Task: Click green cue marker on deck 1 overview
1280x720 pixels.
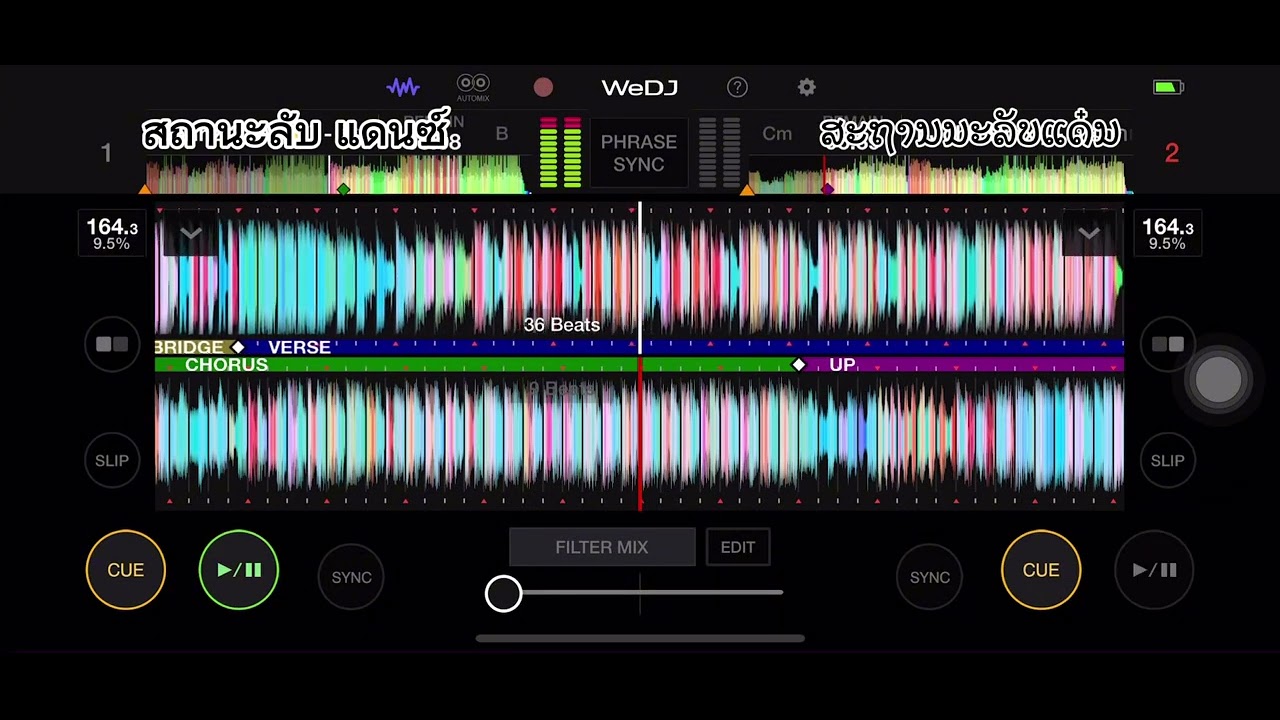Action: point(343,189)
